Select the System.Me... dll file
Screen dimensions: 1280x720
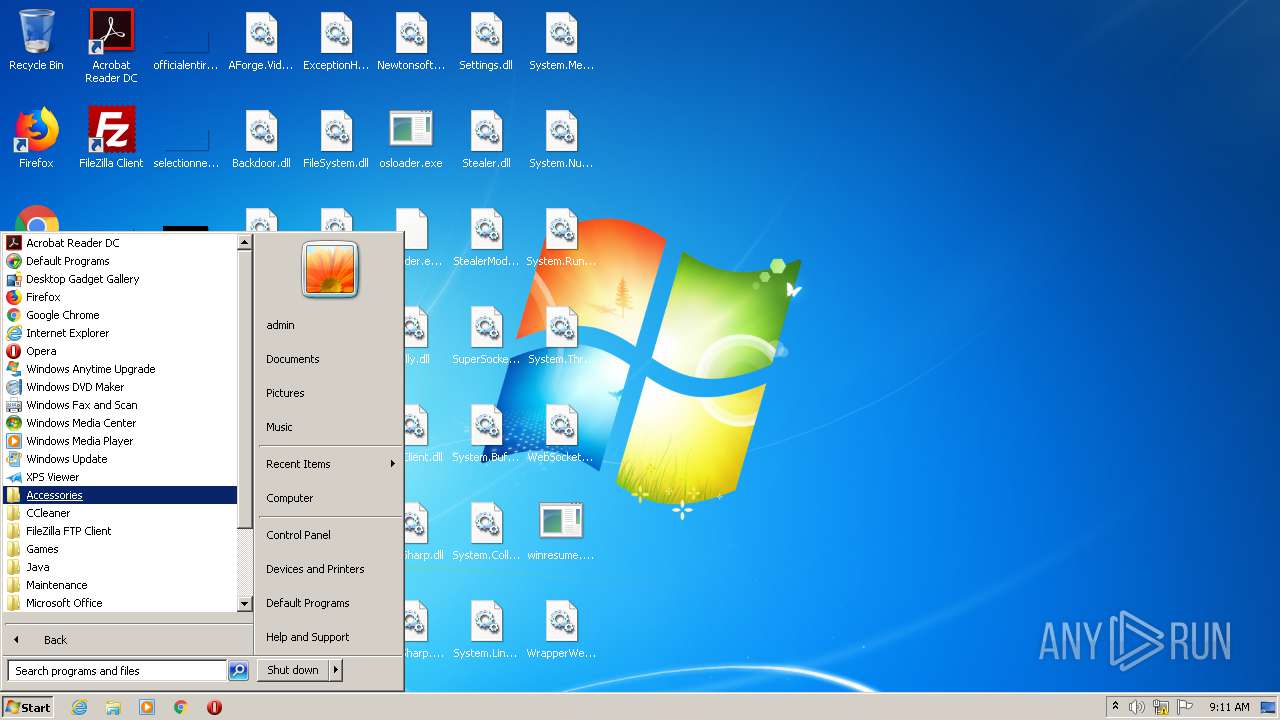561,42
